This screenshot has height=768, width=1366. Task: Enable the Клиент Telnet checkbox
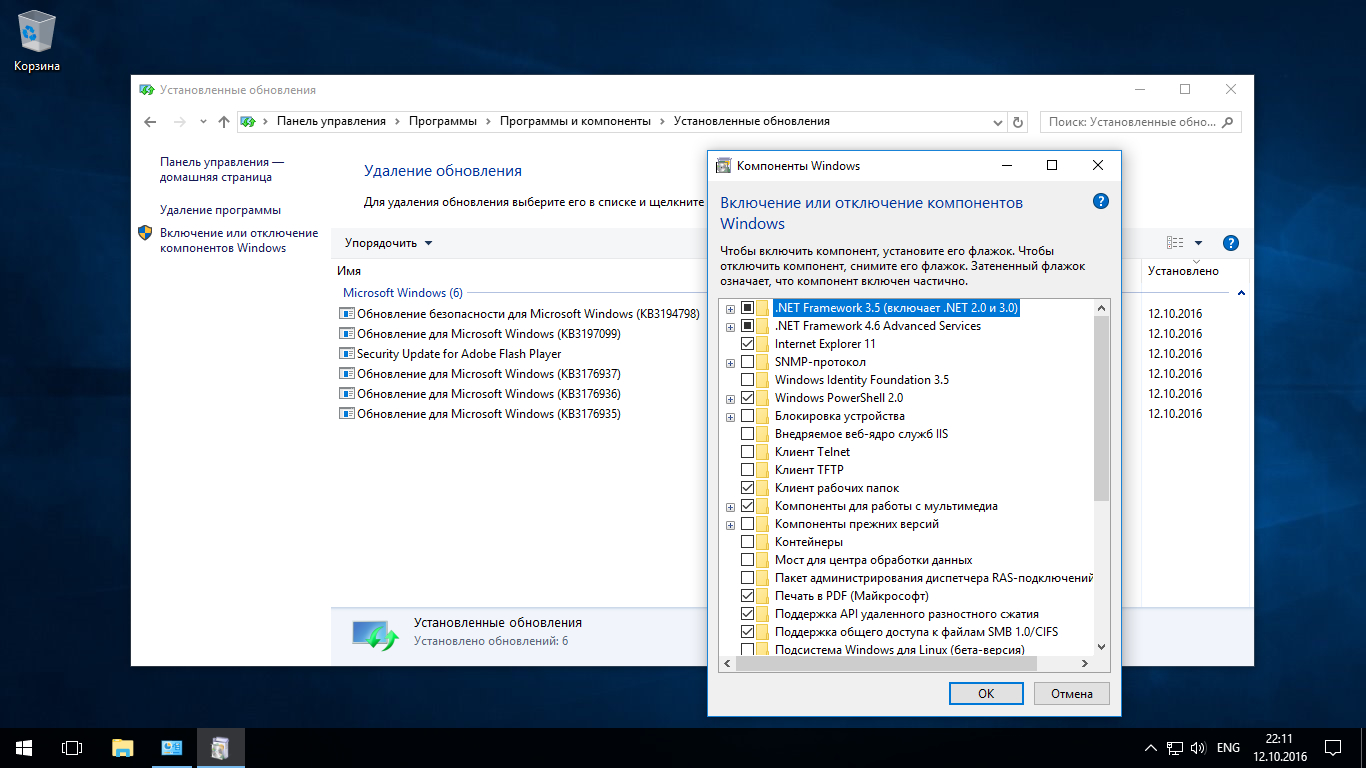click(747, 452)
